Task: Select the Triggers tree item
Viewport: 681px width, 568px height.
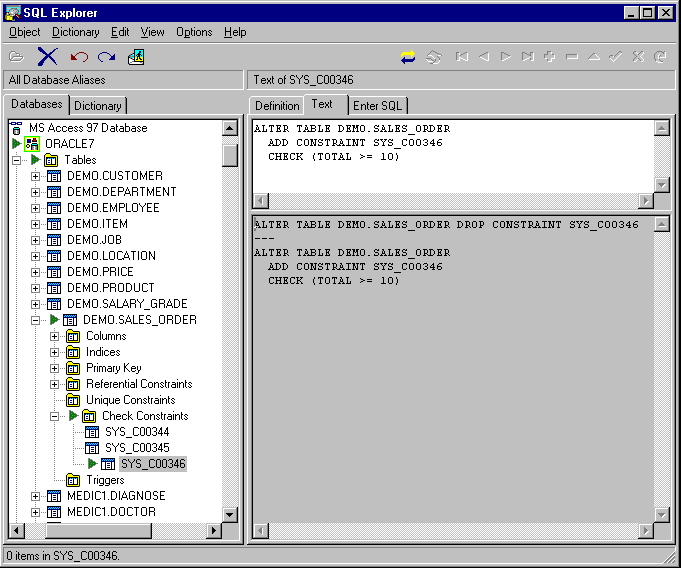Action: (x=105, y=480)
